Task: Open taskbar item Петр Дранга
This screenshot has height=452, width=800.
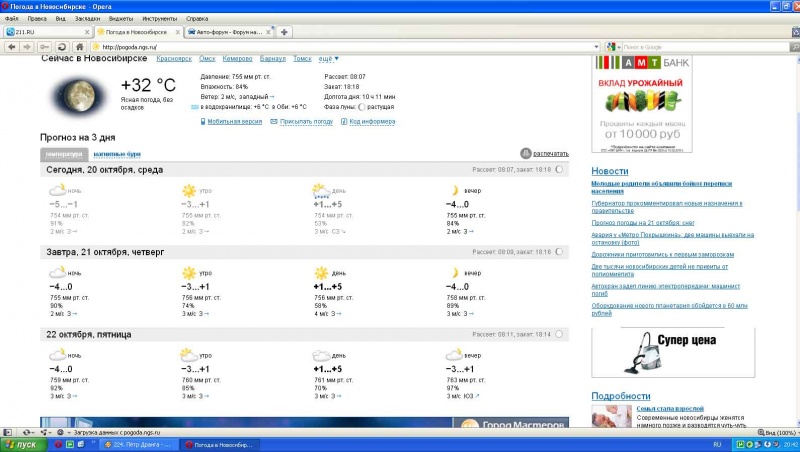Action: 138,444
